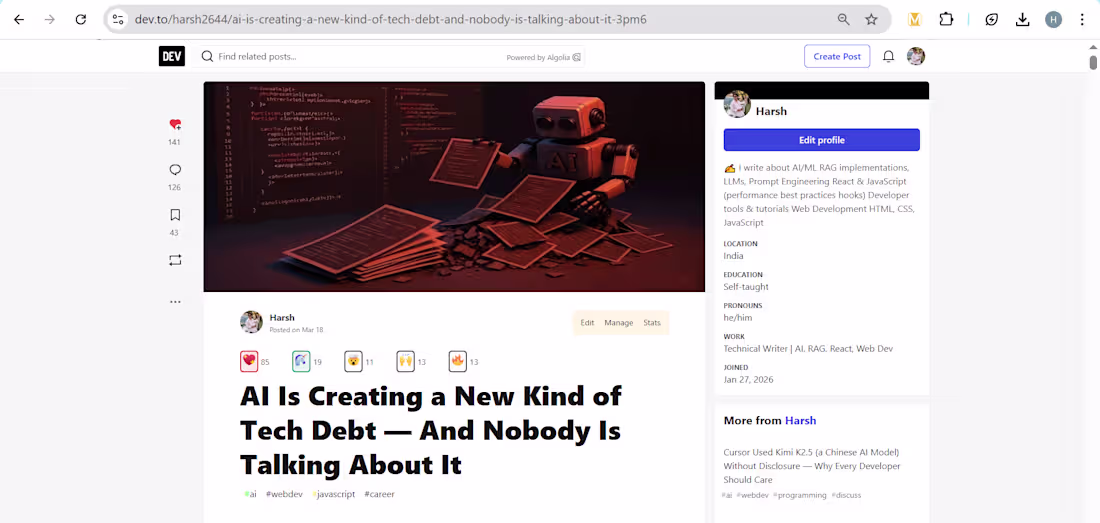Add a heart reaction in left sidebar
Image resolution: width=1100 pixels, height=523 pixels.
[x=175, y=125]
